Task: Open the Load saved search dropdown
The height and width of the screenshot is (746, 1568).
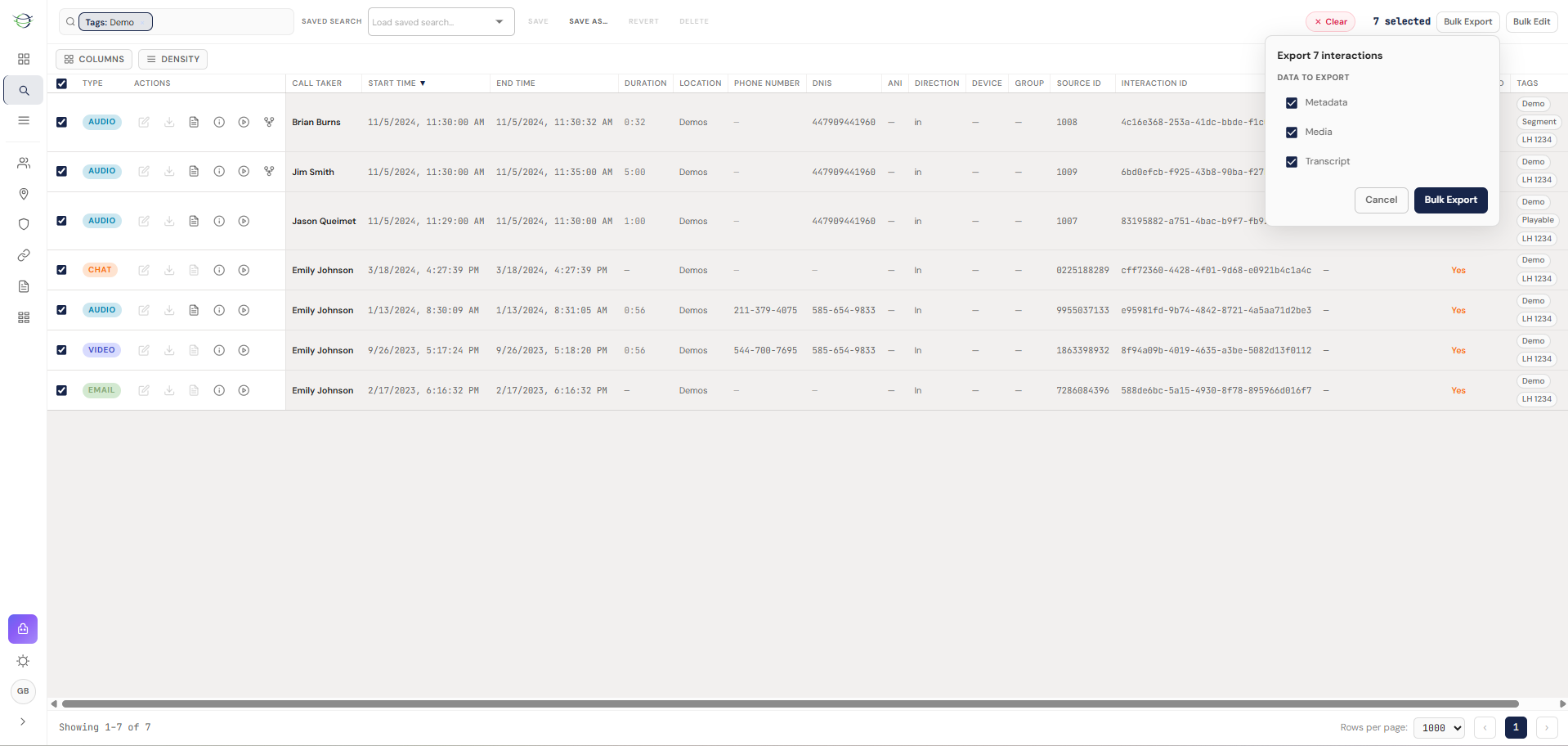Action: (441, 22)
